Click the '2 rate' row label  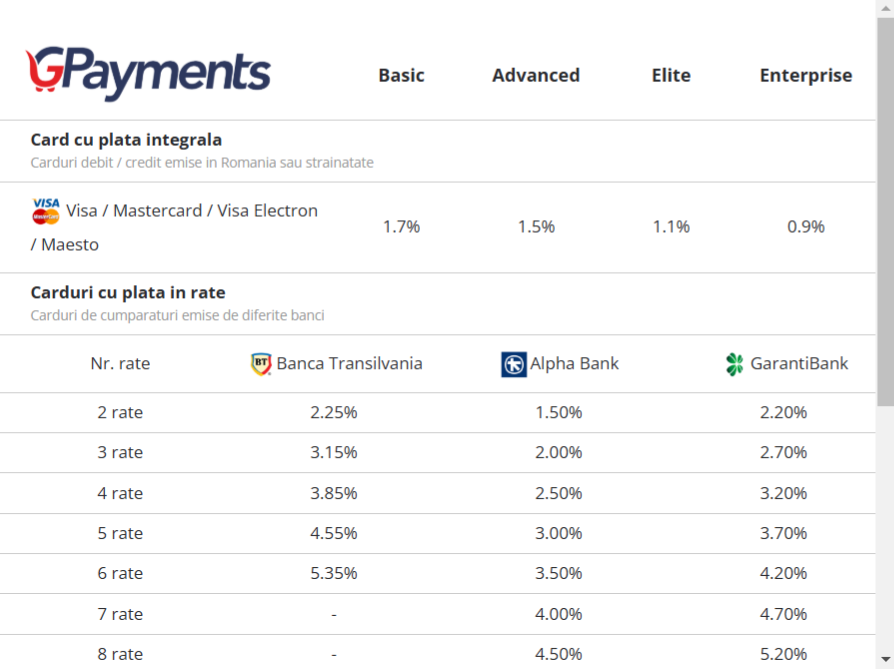[120, 412]
